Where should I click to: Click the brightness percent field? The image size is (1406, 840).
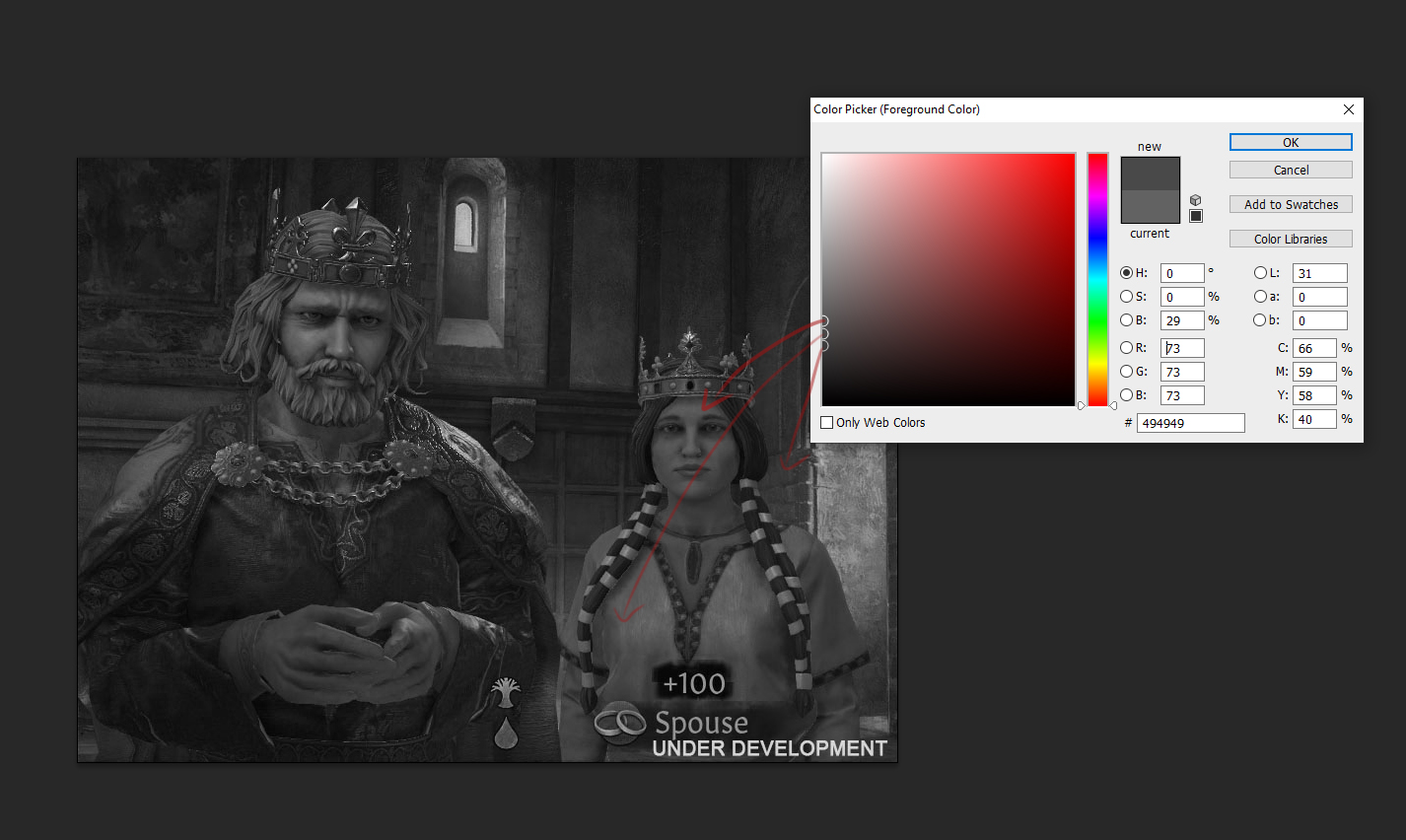[x=1182, y=320]
